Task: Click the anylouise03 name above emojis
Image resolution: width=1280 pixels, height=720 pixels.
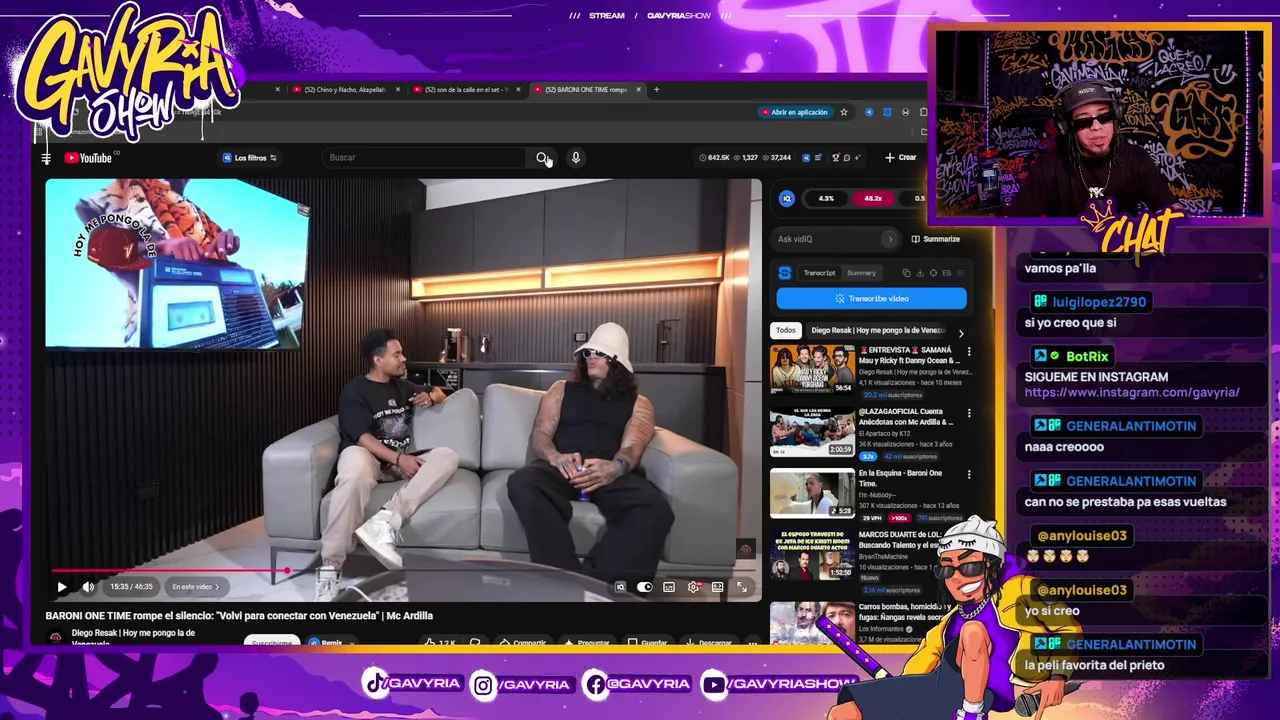Action: [1082, 536]
